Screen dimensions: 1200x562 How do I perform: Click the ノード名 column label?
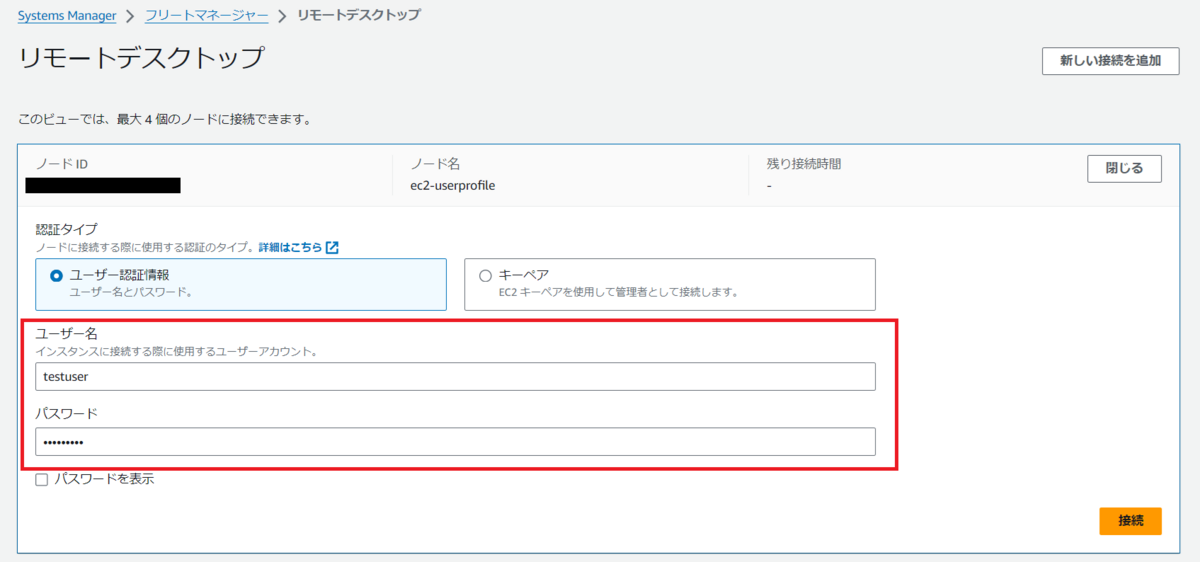tap(435, 163)
